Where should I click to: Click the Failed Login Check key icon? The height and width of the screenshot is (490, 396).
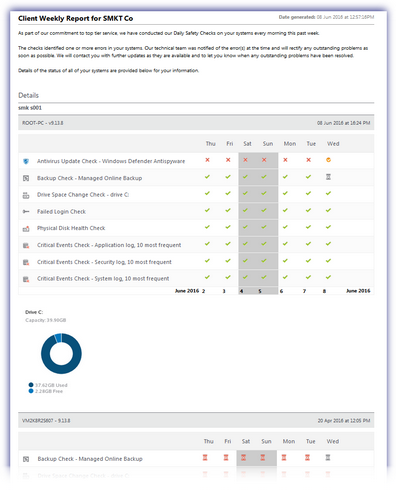point(26,212)
